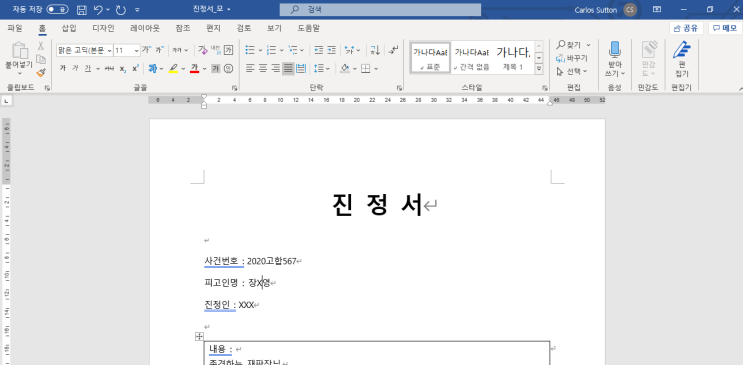Click the Dictate (받아쓰기) button
This screenshot has width=743, height=365.
coord(615,59)
